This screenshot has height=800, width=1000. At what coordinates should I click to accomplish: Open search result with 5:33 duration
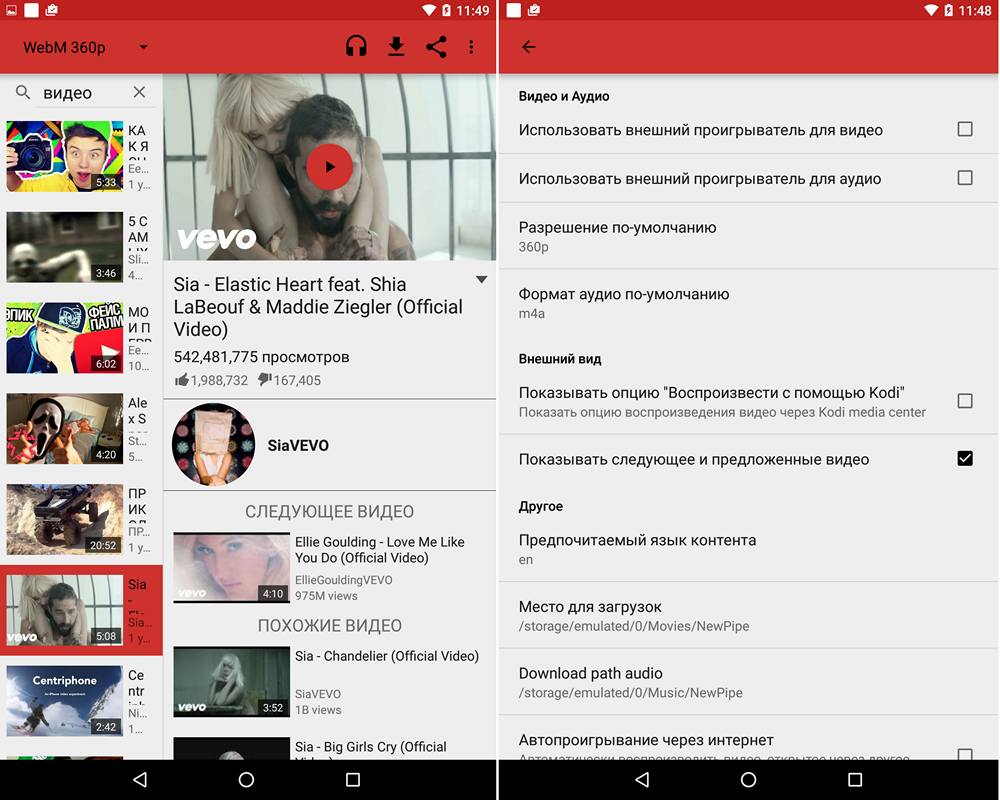(x=81, y=156)
